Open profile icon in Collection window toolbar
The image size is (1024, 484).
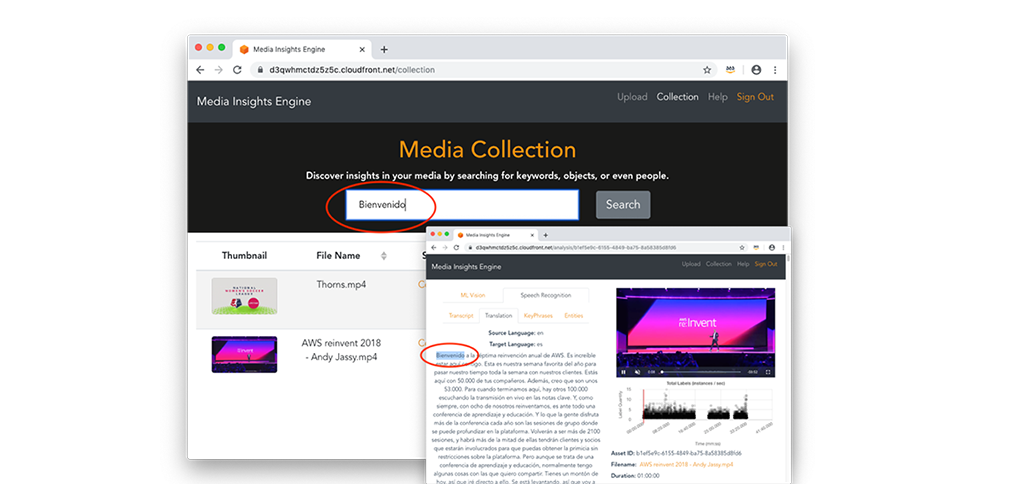pyautogui.click(x=756, y=70)
